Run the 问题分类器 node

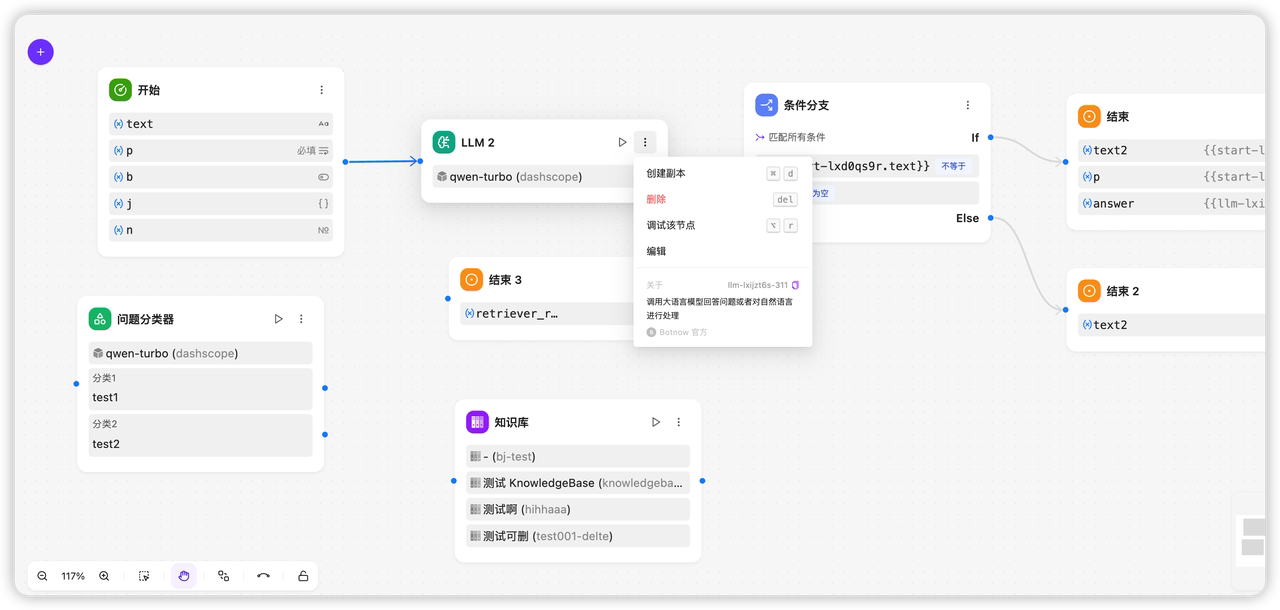tap(278, 319)
